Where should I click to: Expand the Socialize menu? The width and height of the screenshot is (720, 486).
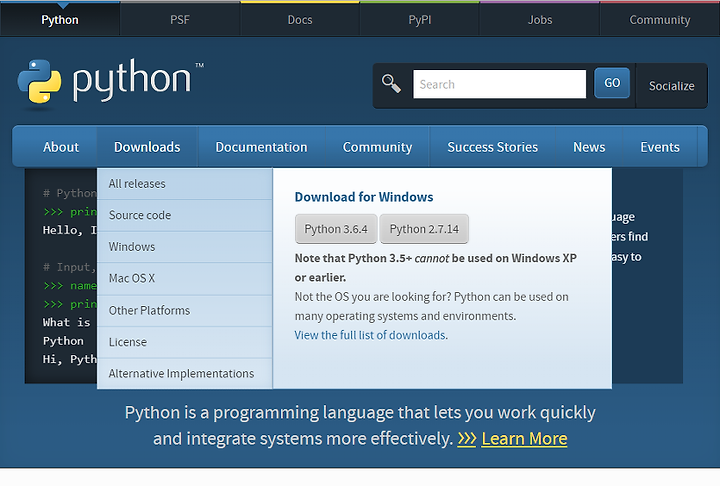pos(671,86)
